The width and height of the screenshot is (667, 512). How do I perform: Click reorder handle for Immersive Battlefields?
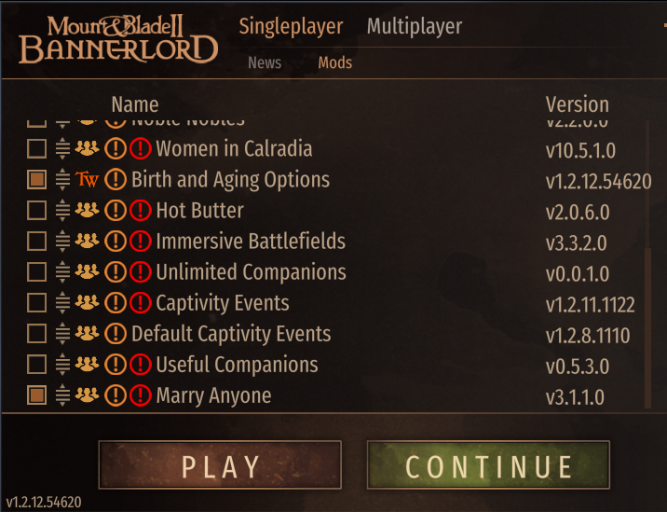[63, 241]
